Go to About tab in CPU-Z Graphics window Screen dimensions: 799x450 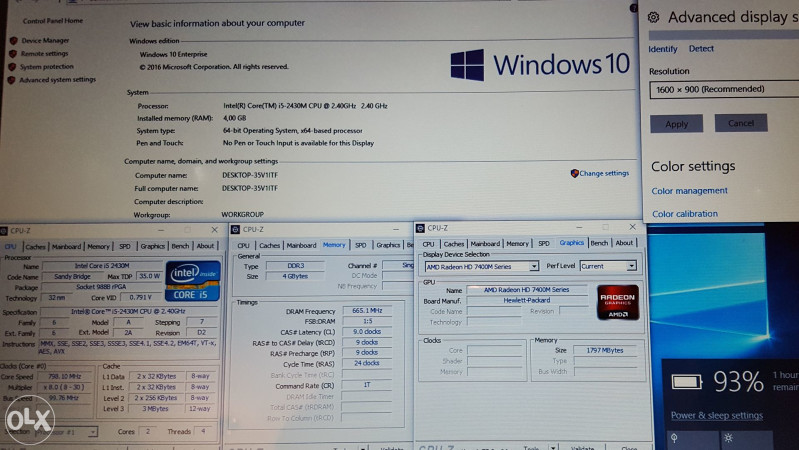(624, 243)
